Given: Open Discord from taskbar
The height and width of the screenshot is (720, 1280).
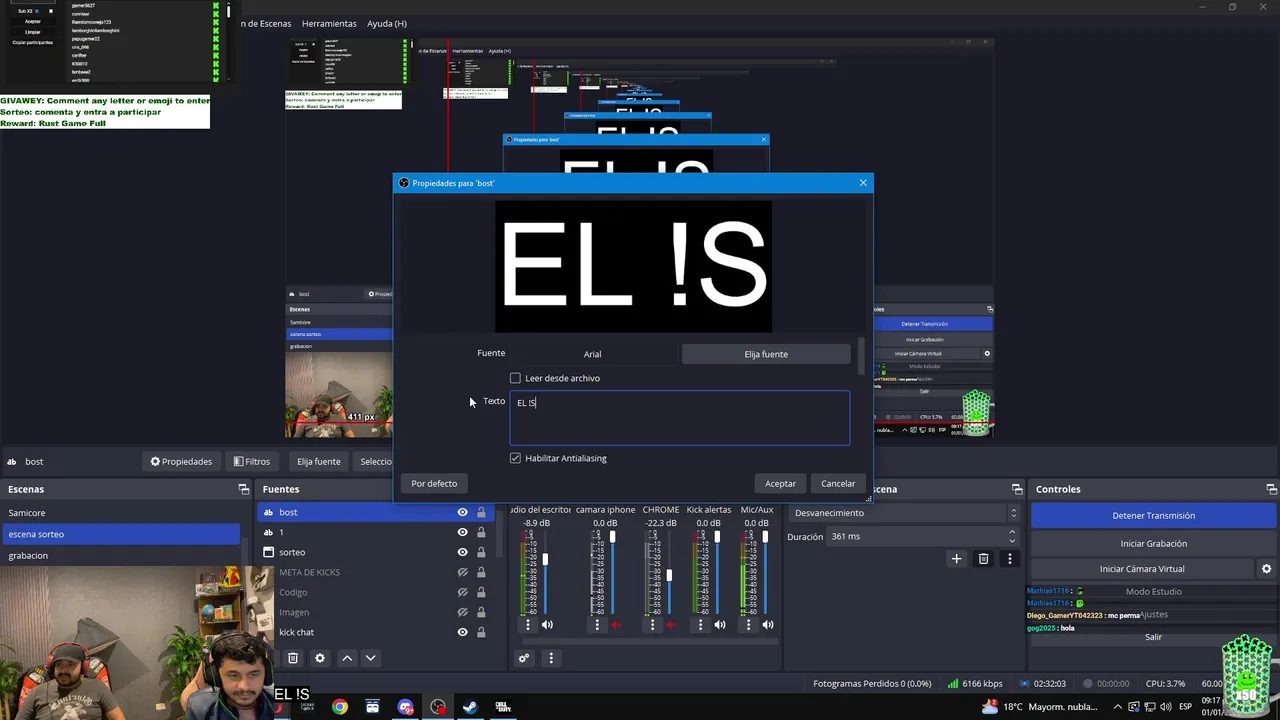Looking at the screenshot, I should tap(405, 707).
